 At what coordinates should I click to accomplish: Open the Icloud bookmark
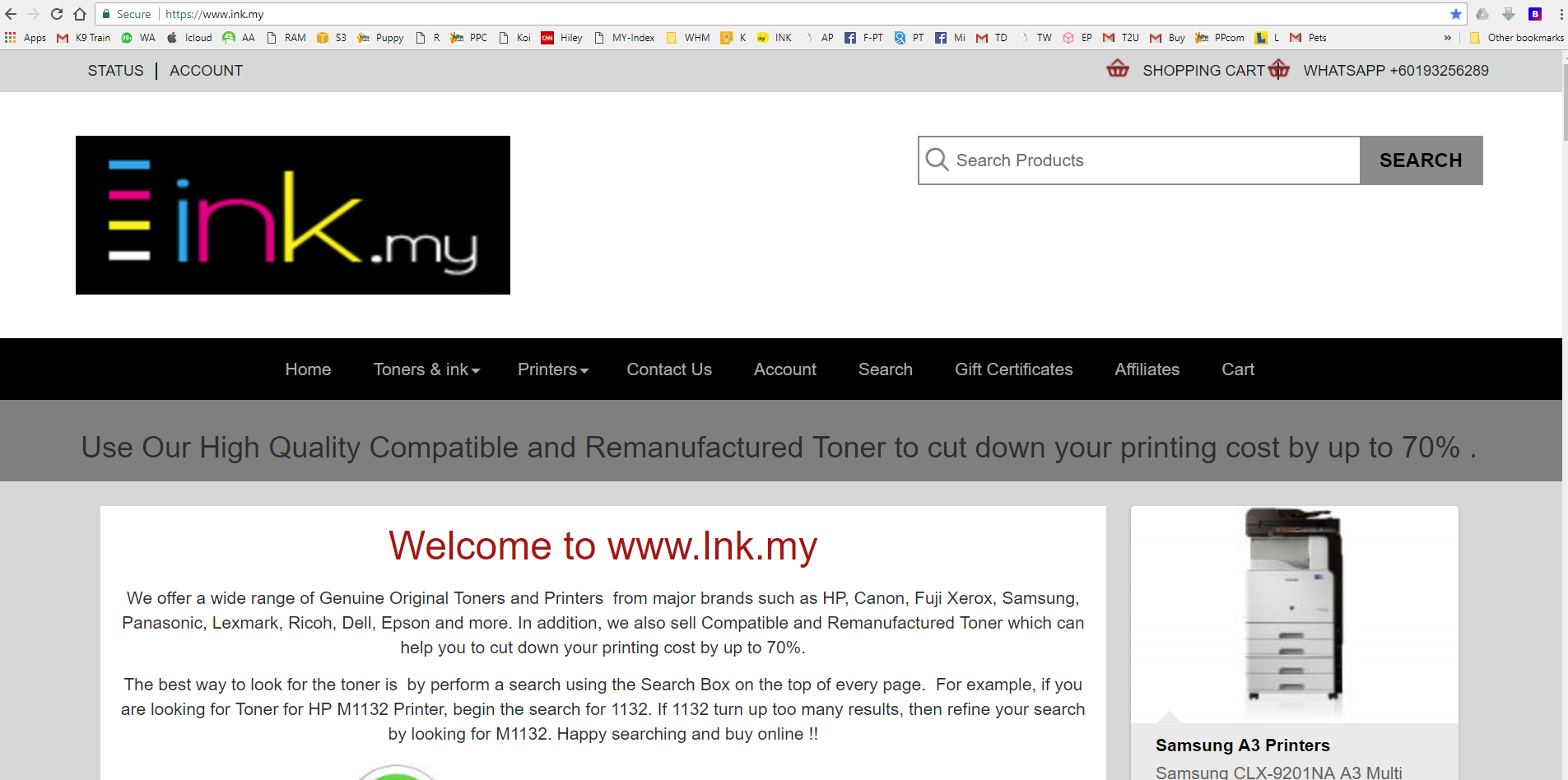(189, 38)
